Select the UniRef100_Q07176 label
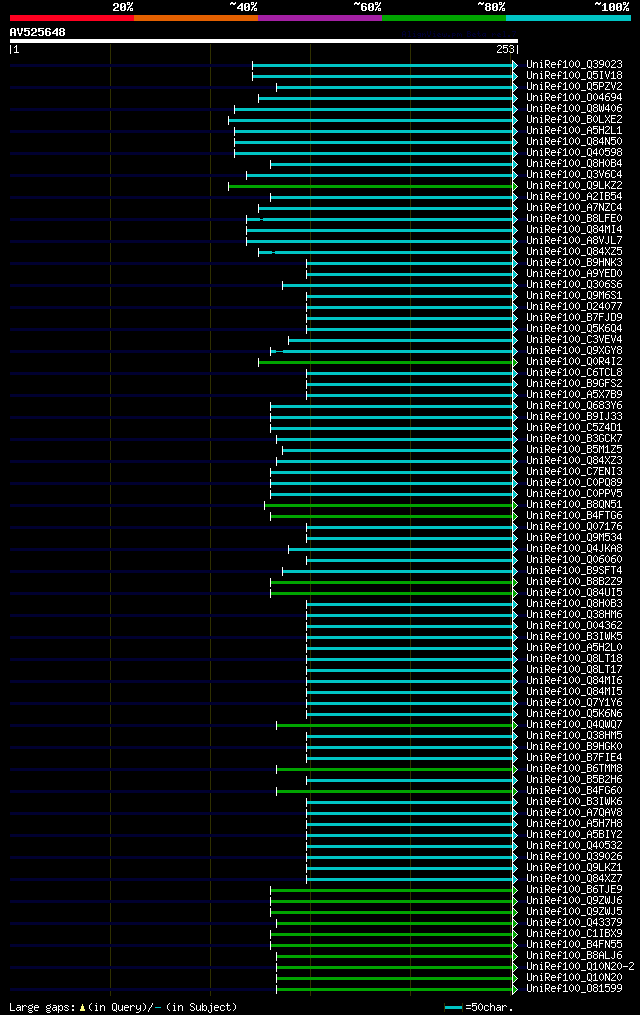The height and width of the screenshot is (1015, 640). click(574, 527)
